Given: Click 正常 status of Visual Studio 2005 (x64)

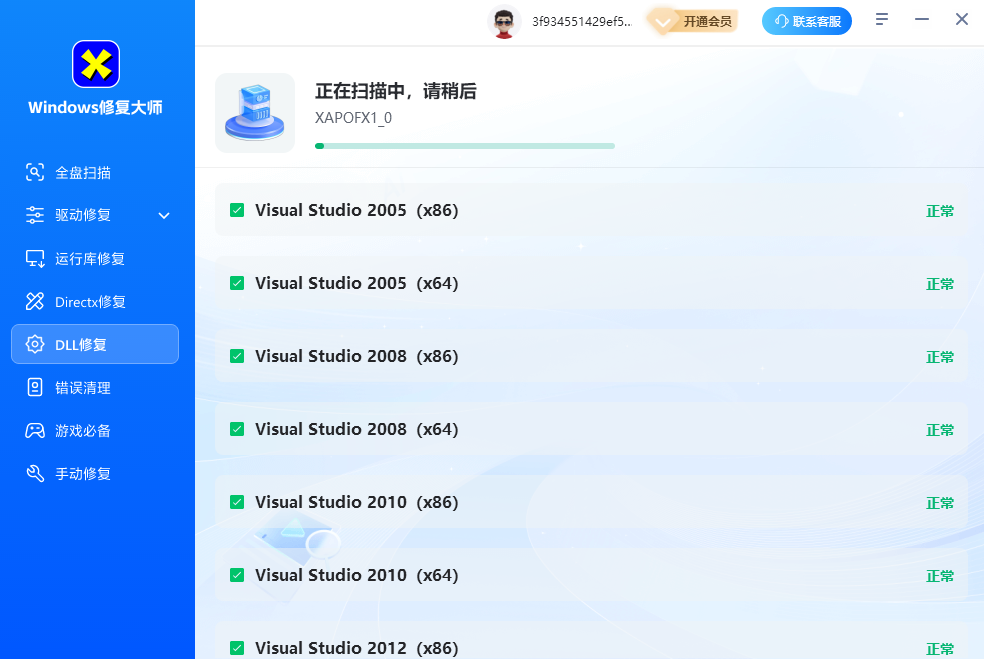Looking at the screenshot, I should (x=939, y=284).
